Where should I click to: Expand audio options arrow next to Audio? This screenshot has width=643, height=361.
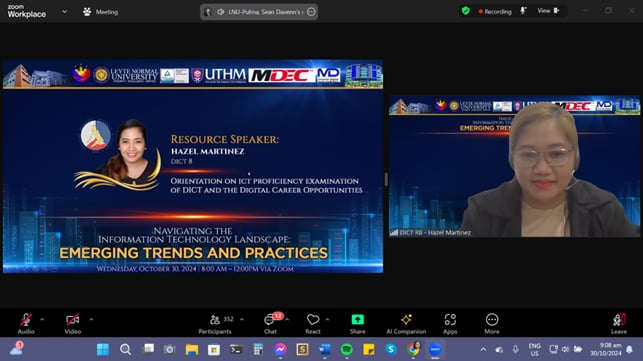42,319
